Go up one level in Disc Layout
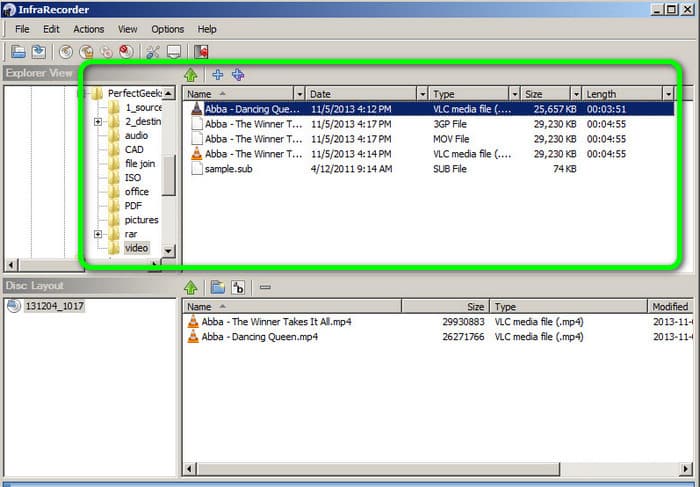700x487 pixels. [x=191, y=287]
